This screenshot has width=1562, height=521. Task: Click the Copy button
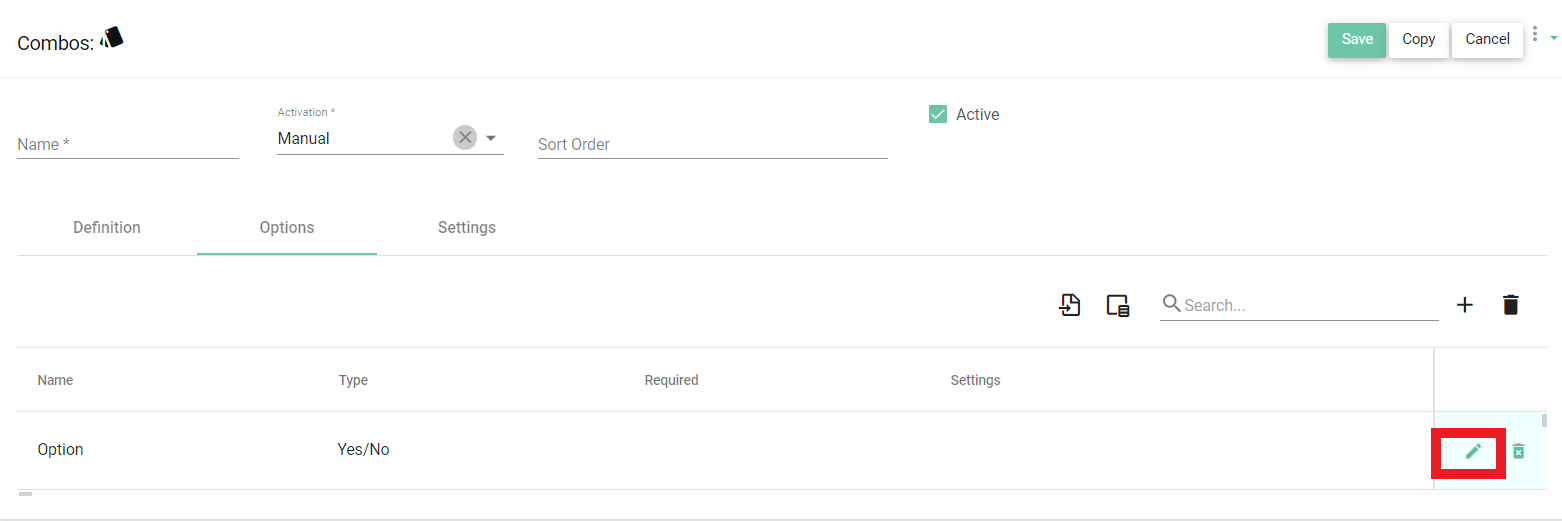pyautogui.click(x=1418, y=39)
